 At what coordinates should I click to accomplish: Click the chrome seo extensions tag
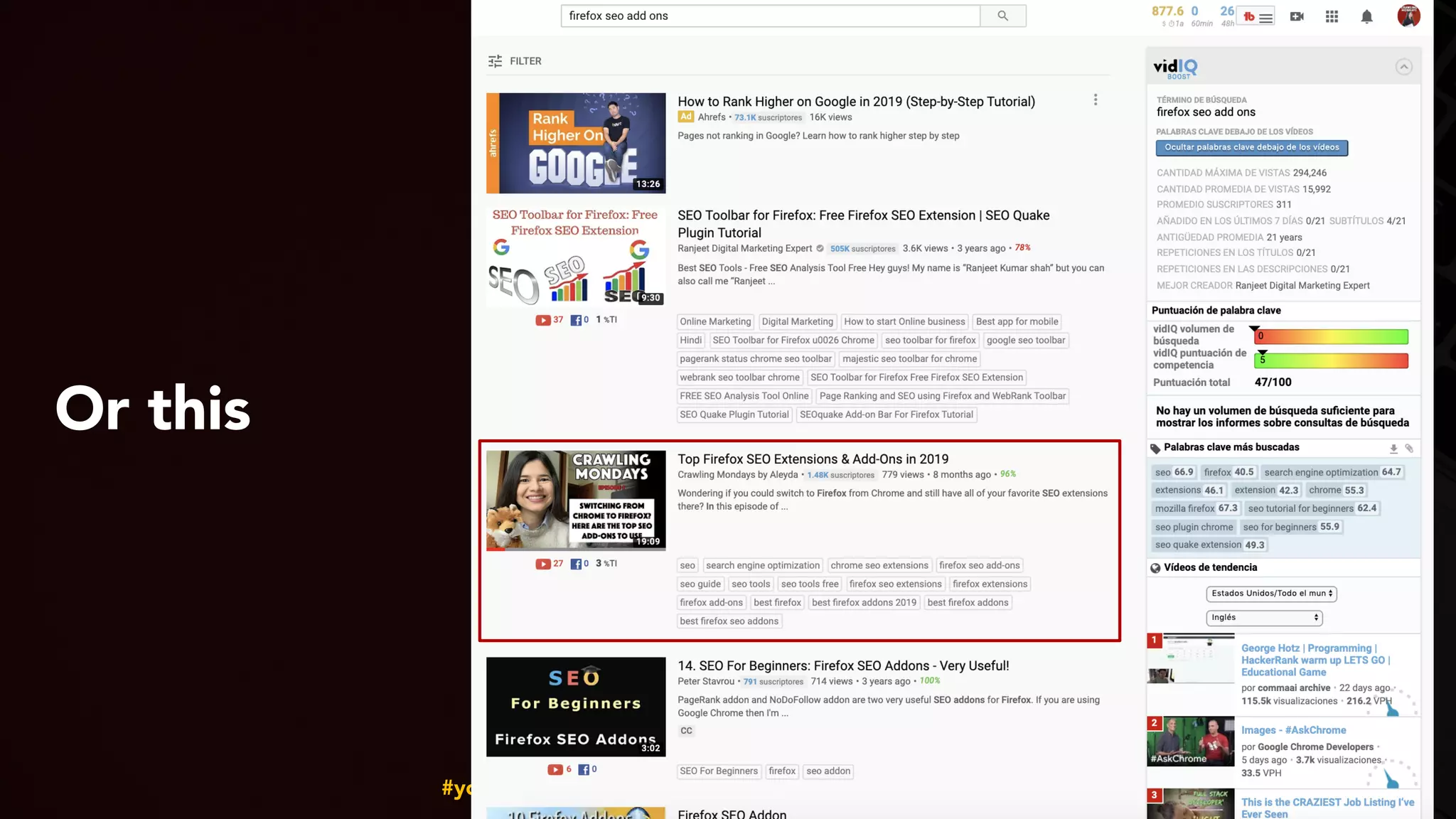click(879, 566)
